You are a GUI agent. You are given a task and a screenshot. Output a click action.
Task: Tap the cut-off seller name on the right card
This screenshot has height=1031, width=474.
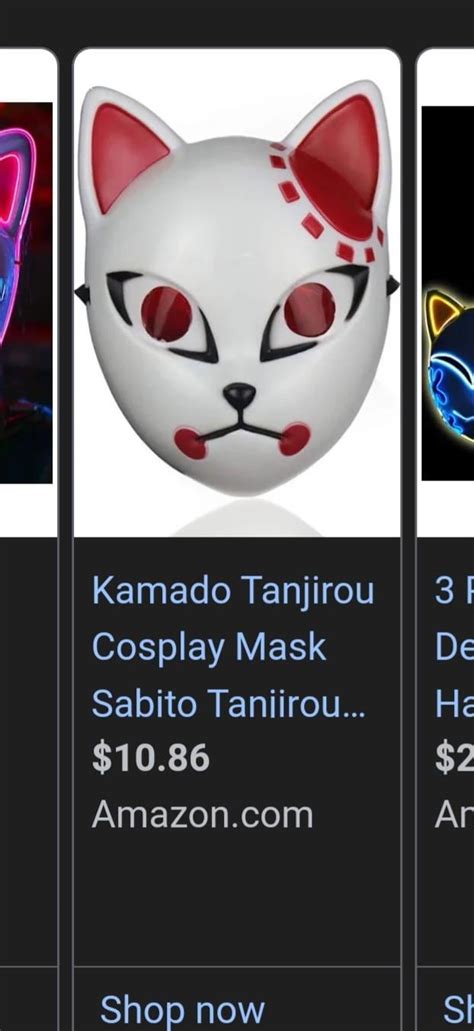tap(454, 815)
